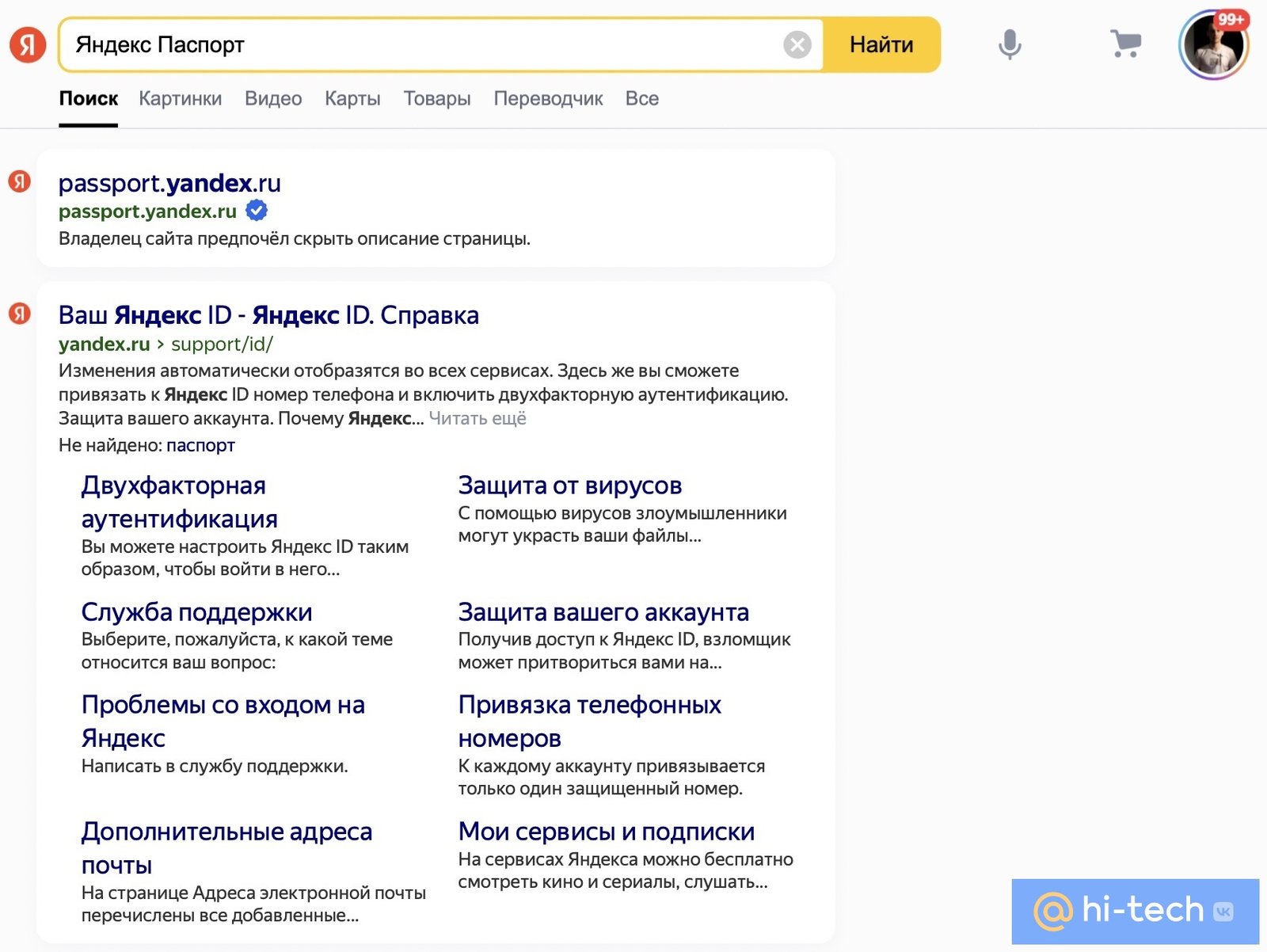1267x952 pixels.
Task: Select the Поиск tab
Action: coord(89,98)
